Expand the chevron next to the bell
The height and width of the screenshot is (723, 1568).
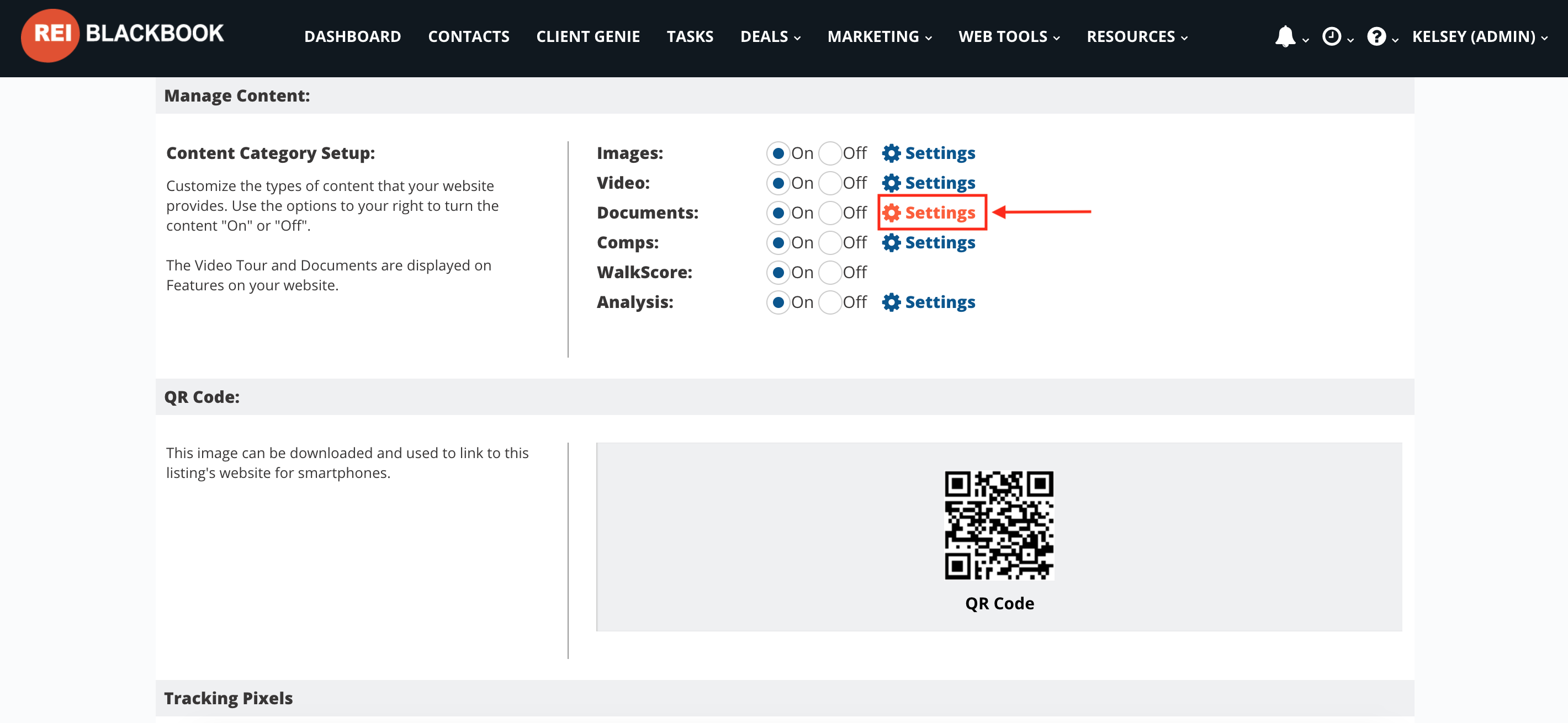[x=1305, y=40]
